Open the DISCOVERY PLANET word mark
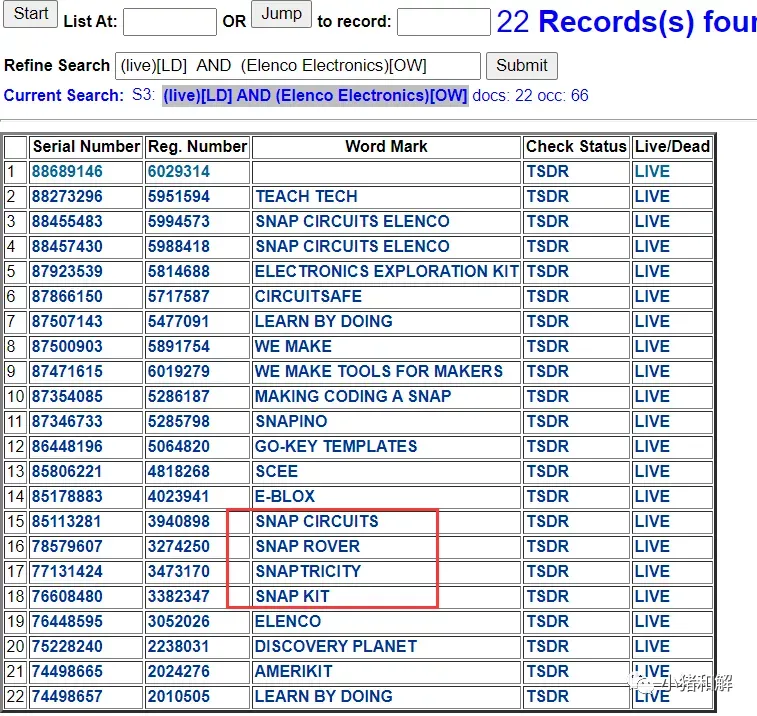Image resolution: width=757 pixels, height=716 pixels. [336, 646]
